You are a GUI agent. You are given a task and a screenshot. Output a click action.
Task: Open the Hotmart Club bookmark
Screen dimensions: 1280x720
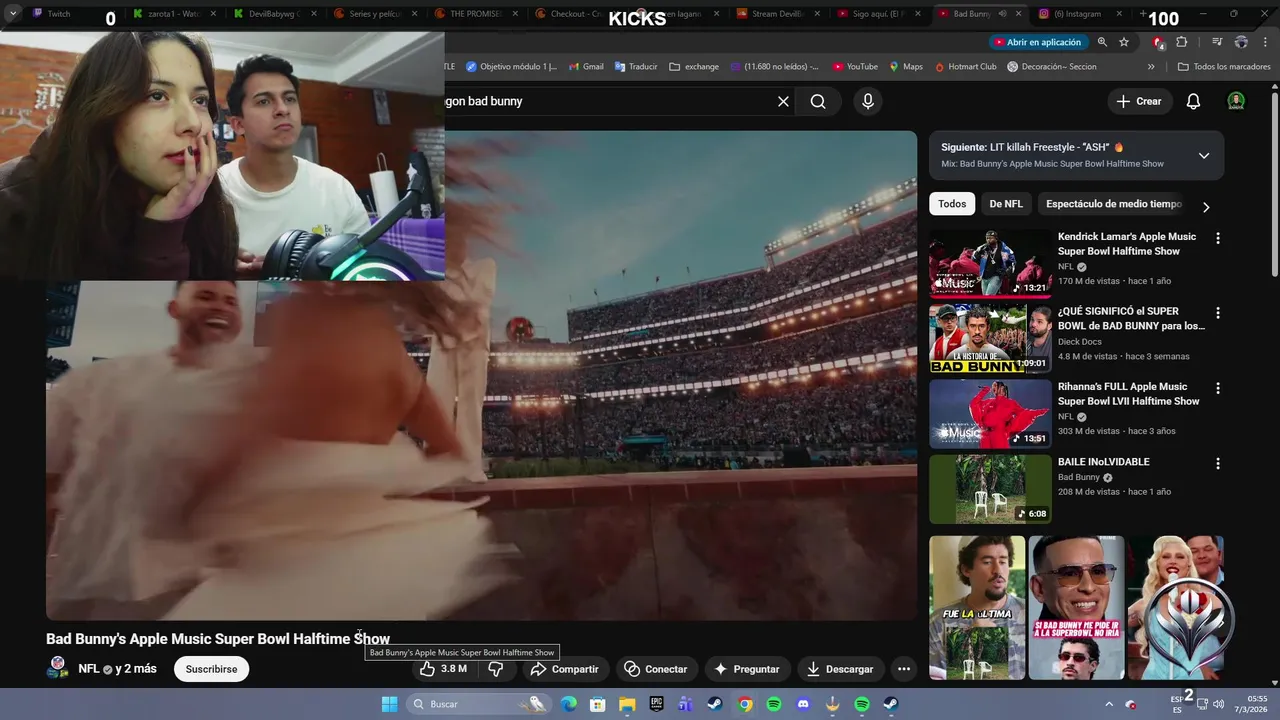[x=966, y=67]
